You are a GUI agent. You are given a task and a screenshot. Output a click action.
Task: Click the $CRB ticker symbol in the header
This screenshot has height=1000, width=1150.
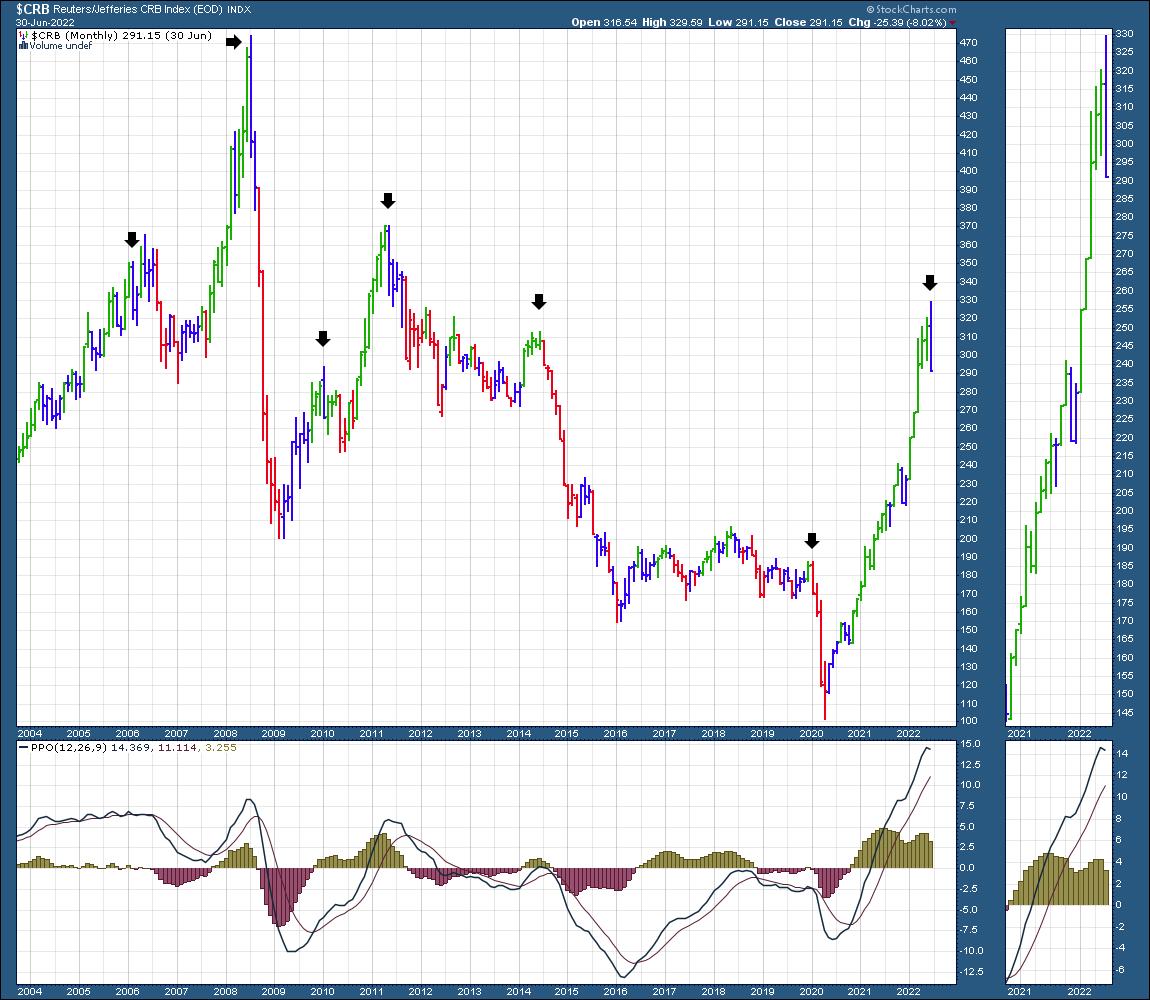click(33, 10)
